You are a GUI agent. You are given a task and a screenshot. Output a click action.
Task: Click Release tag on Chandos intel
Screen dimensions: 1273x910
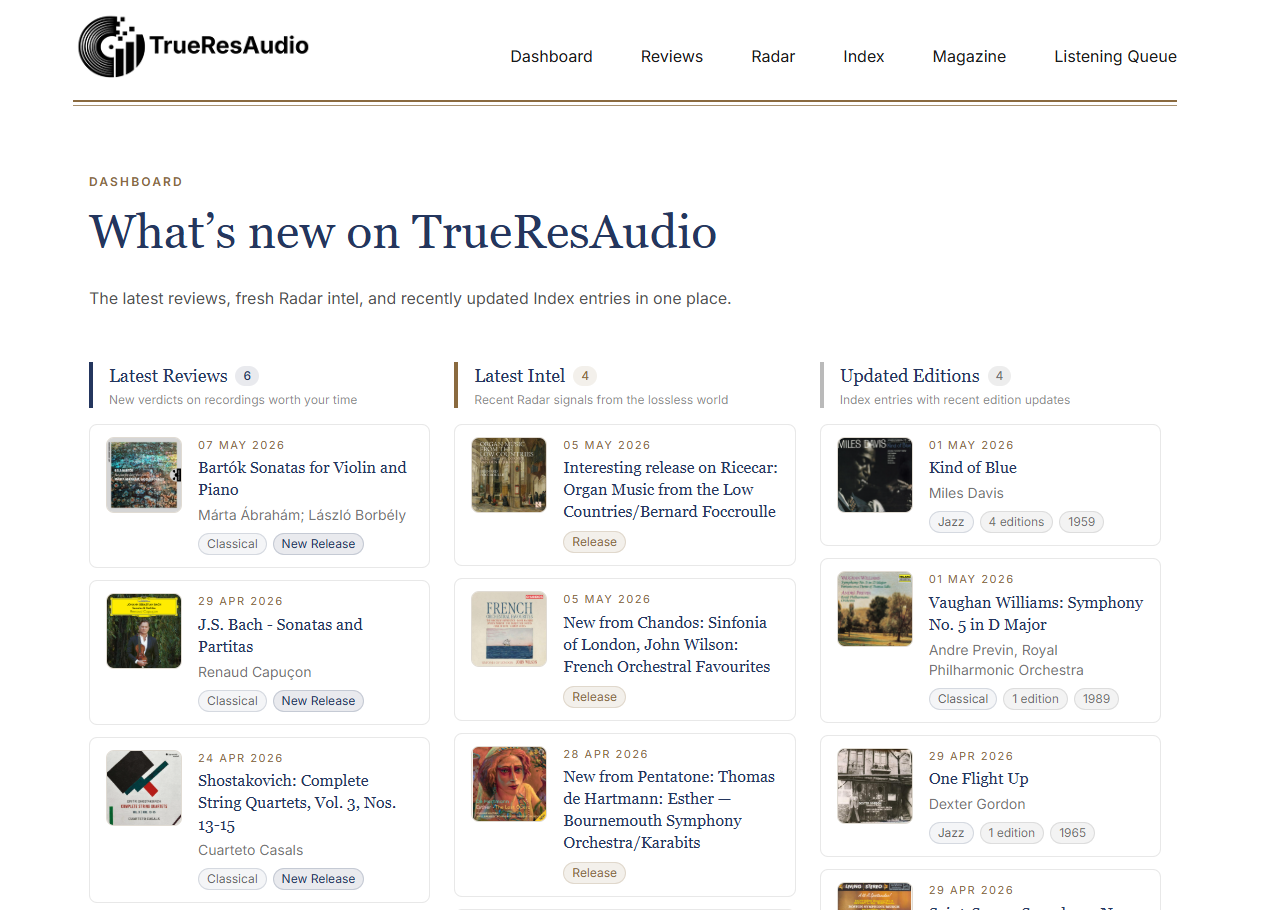click(594, 697)
